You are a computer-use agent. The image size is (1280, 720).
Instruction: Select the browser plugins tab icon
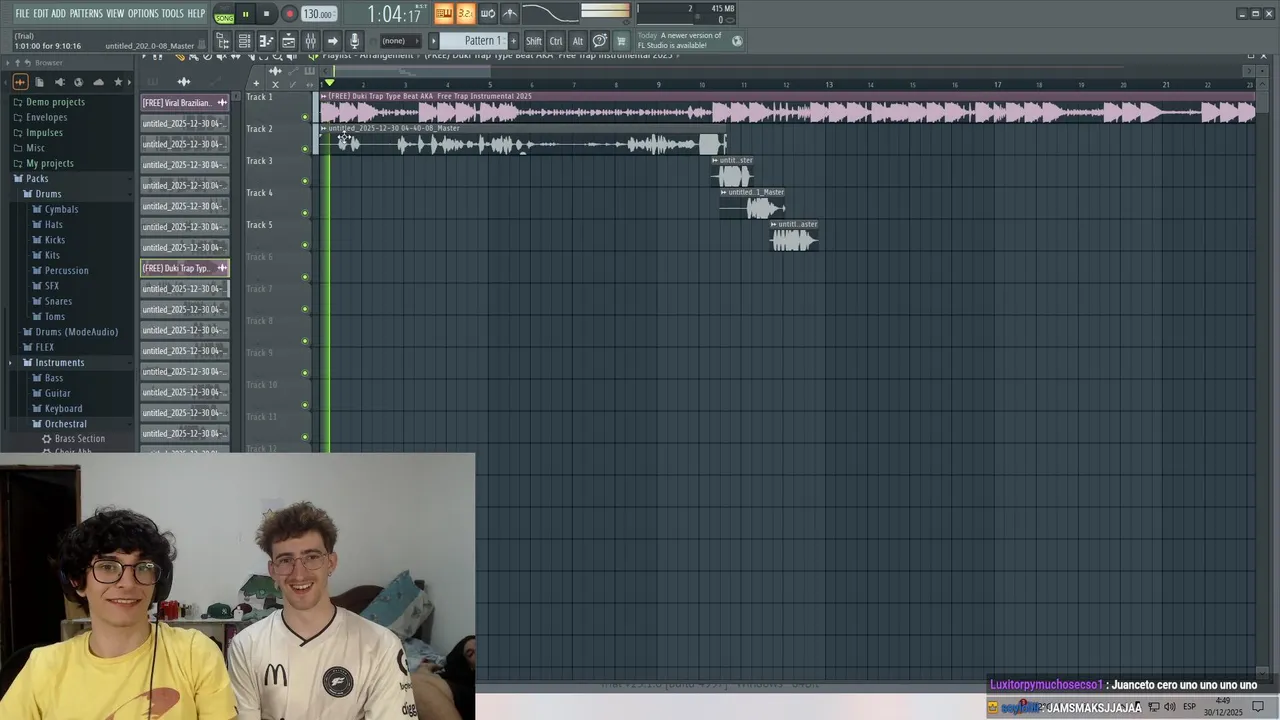tap(59, 82)
